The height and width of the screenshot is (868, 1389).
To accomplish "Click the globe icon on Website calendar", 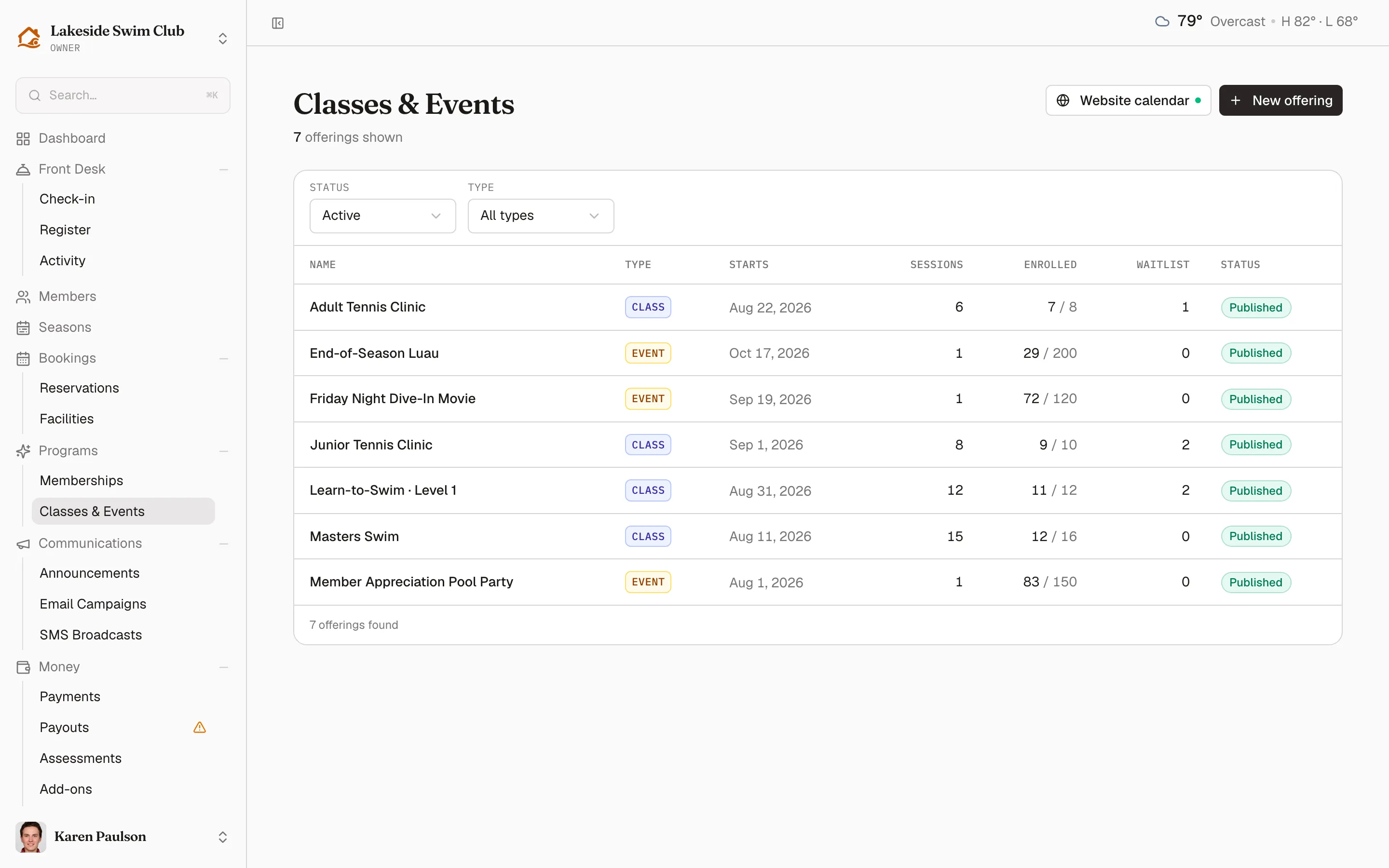I will coord(1063,100).
